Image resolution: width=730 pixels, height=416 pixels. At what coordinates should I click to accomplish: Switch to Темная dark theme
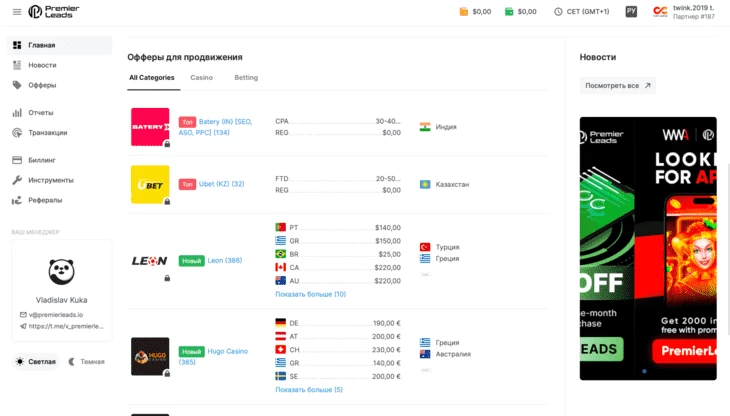tap(87, 362)
